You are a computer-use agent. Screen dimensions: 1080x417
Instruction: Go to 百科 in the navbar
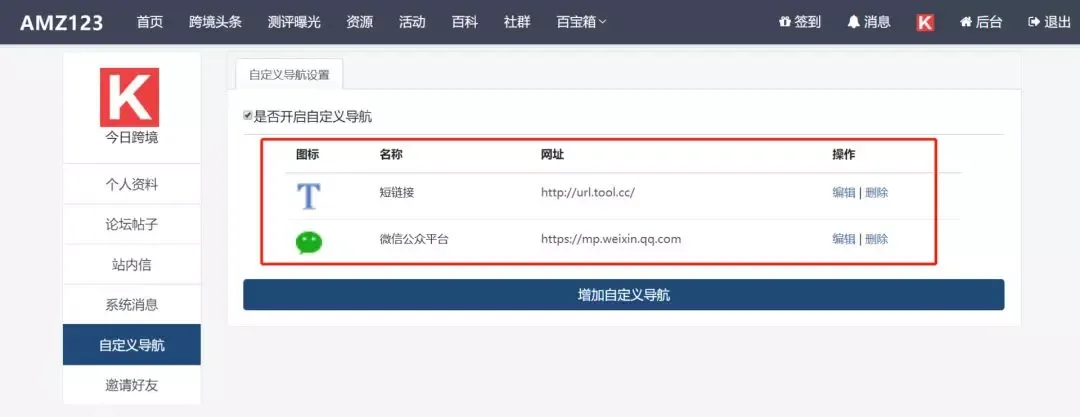click(x=465, y=22)
